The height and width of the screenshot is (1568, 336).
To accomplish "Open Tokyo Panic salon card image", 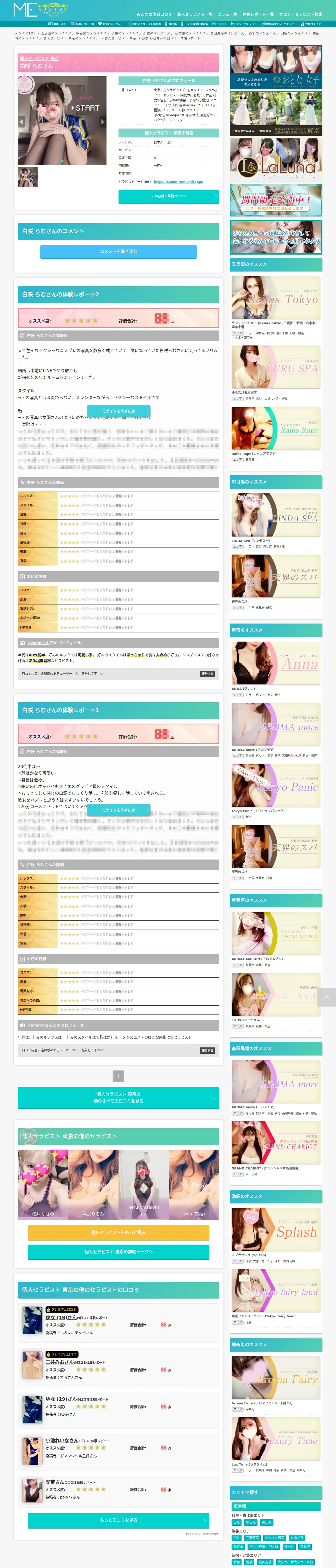I will (x=276, y=785).
